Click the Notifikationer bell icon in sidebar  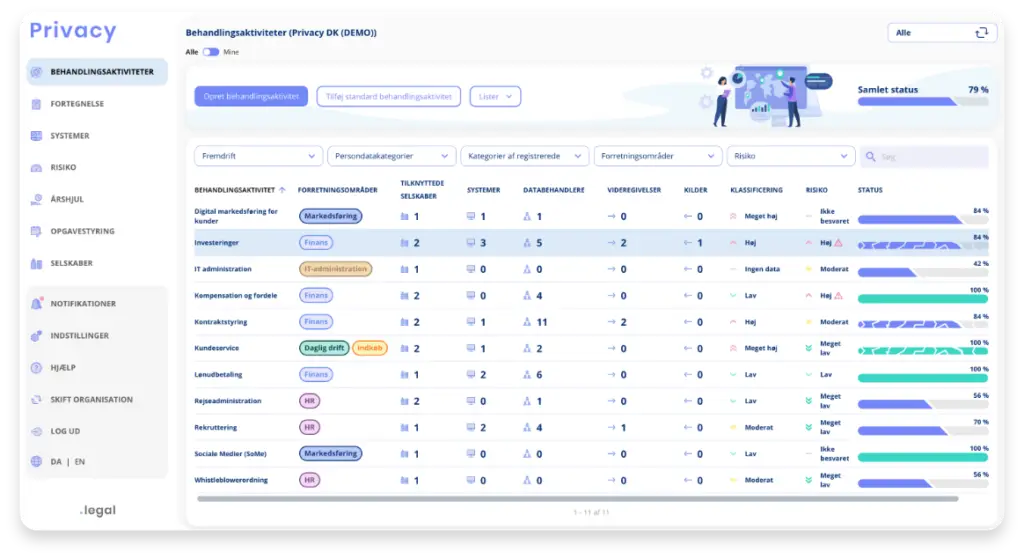[37, 304]
